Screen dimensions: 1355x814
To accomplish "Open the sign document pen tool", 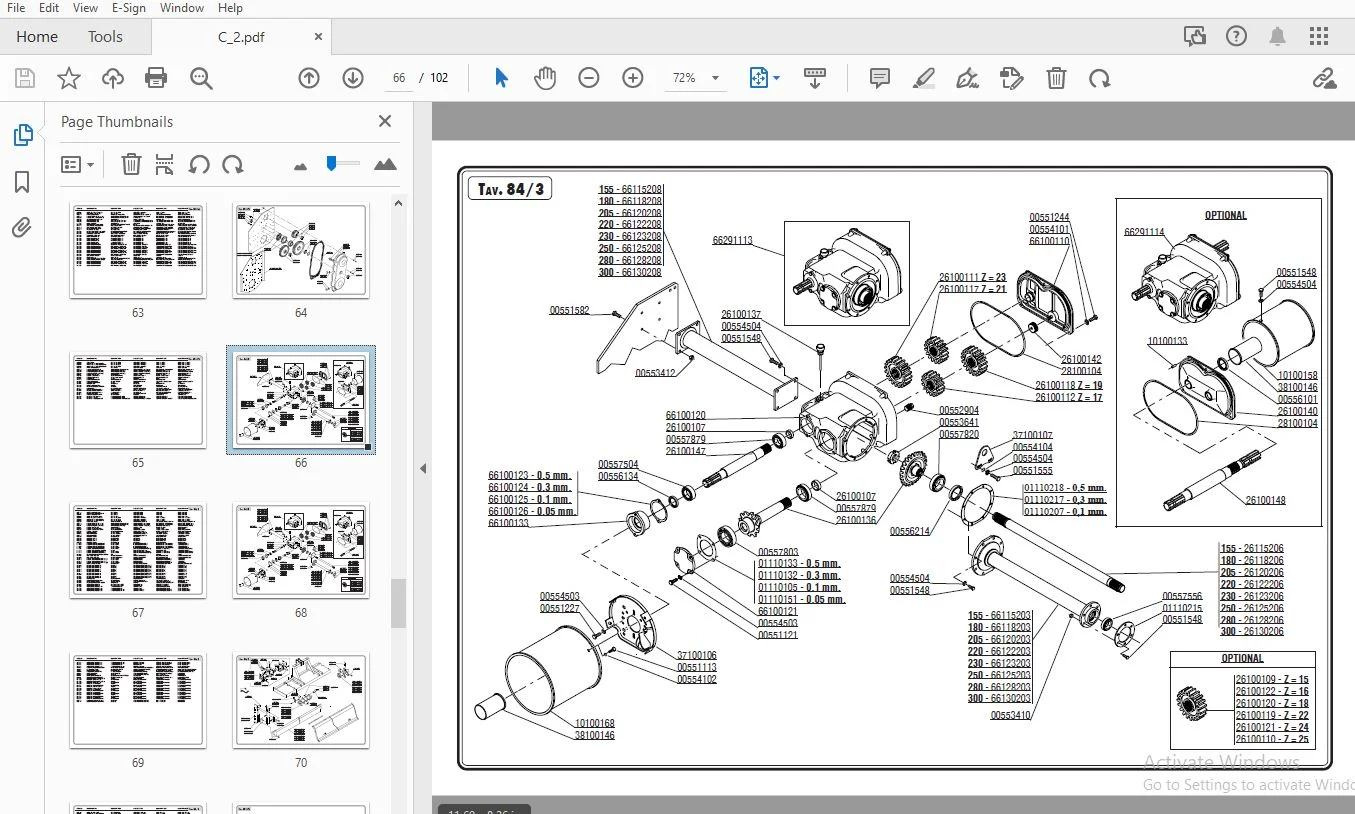I will 967,78.
